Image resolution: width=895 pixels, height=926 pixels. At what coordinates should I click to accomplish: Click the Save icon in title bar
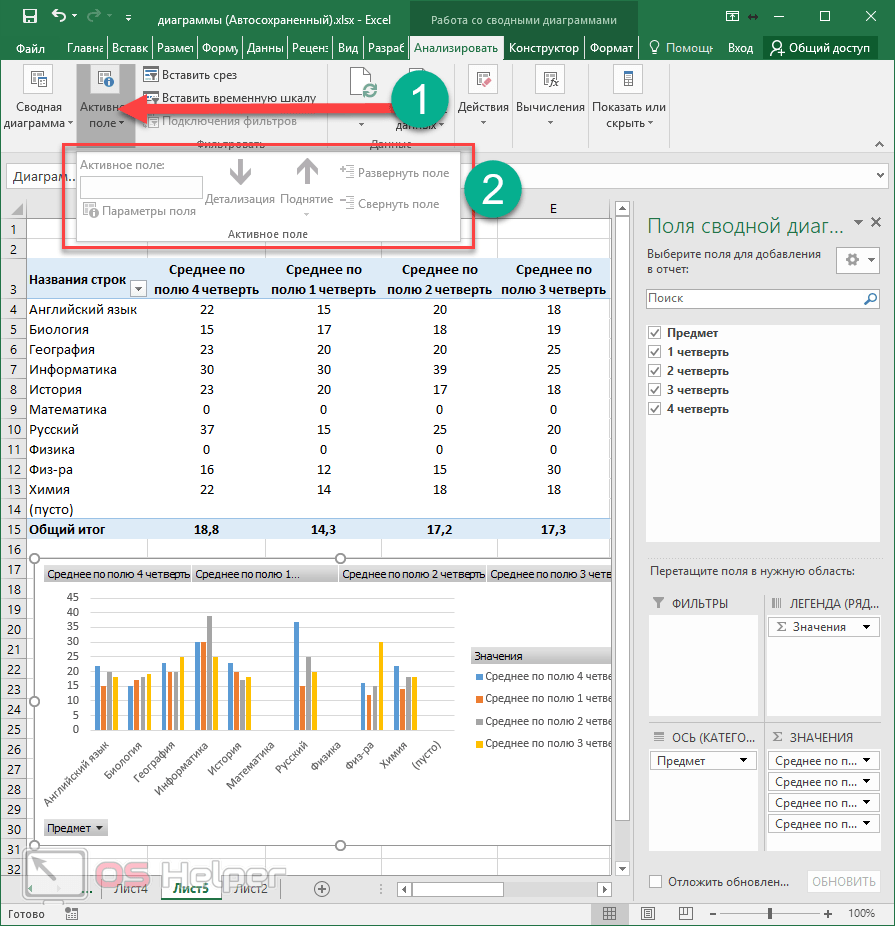point(29,17)
